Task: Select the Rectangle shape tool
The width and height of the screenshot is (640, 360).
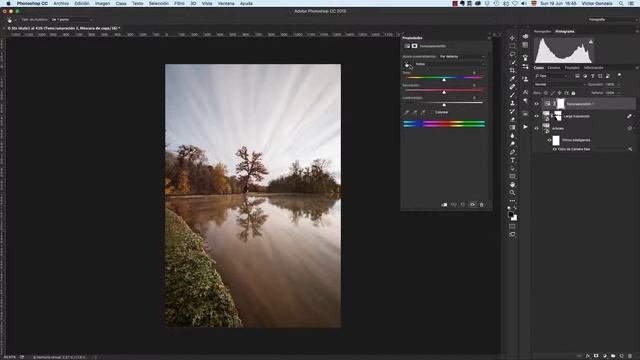Action: [512, 176]
